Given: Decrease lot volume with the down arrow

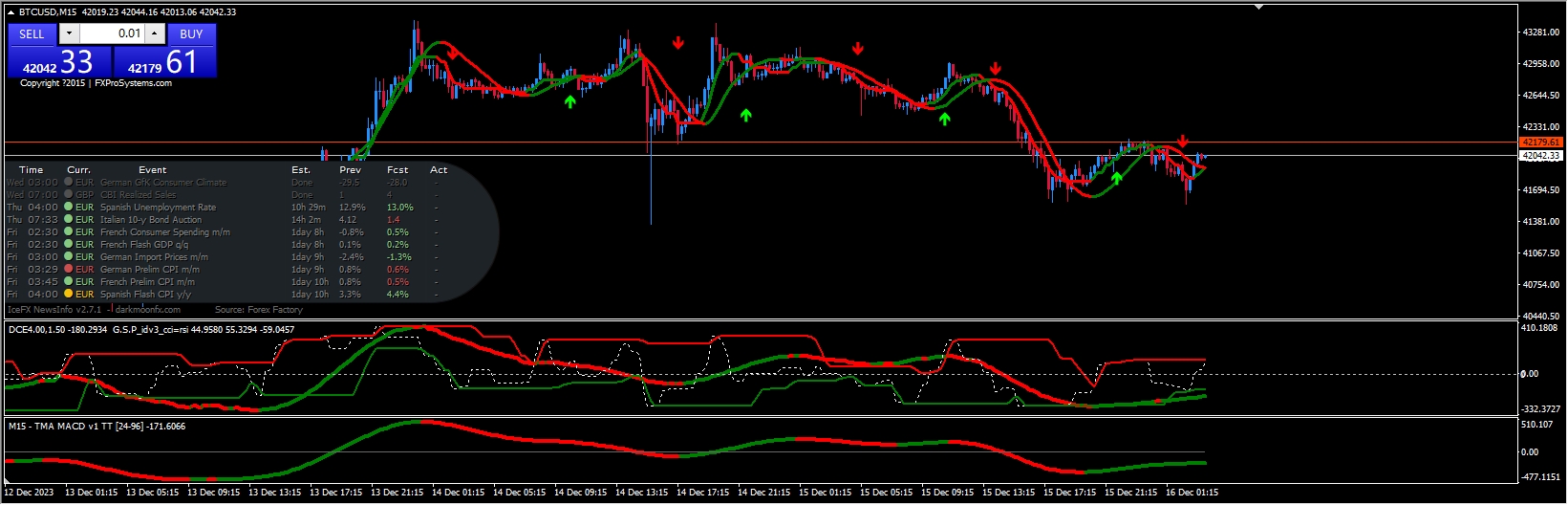Looking at the screenshot, I should 69,33.
